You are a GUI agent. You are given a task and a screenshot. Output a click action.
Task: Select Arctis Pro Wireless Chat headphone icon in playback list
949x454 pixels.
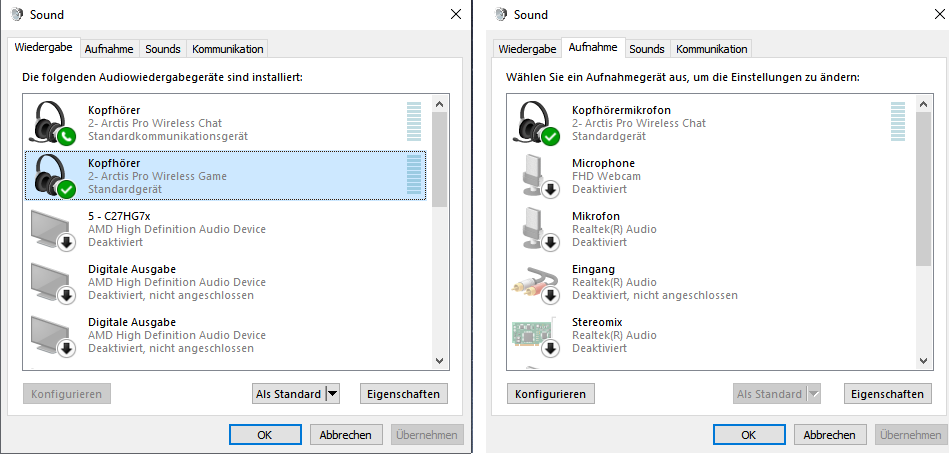coord(54,123)
